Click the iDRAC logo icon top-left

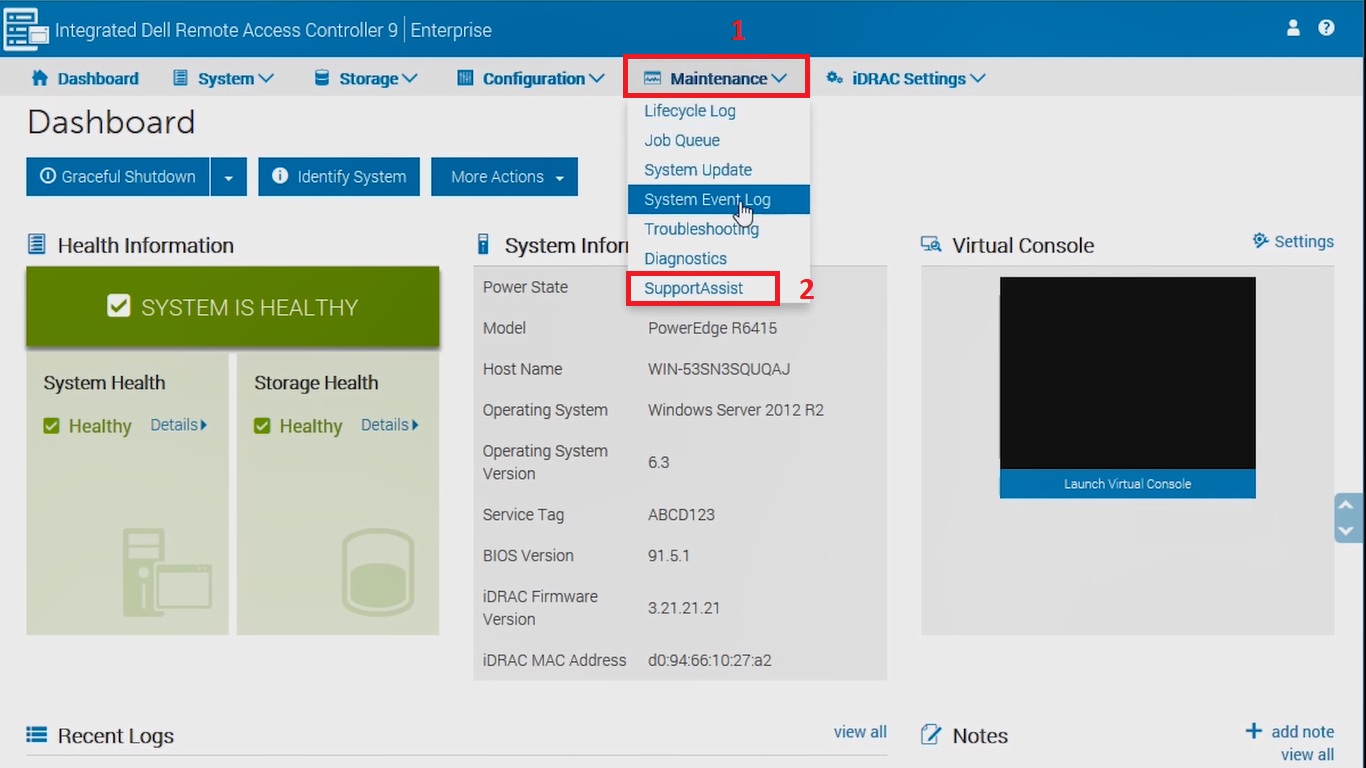tap(26, 29)
